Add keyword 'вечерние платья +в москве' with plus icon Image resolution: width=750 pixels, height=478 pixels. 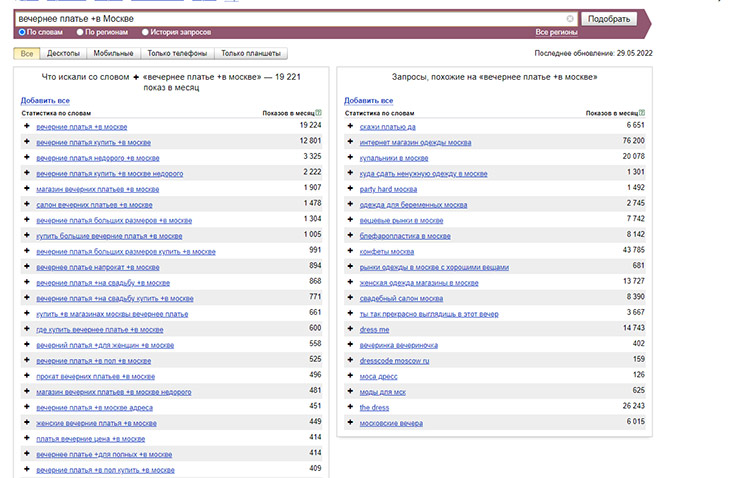tap(27, 126)
